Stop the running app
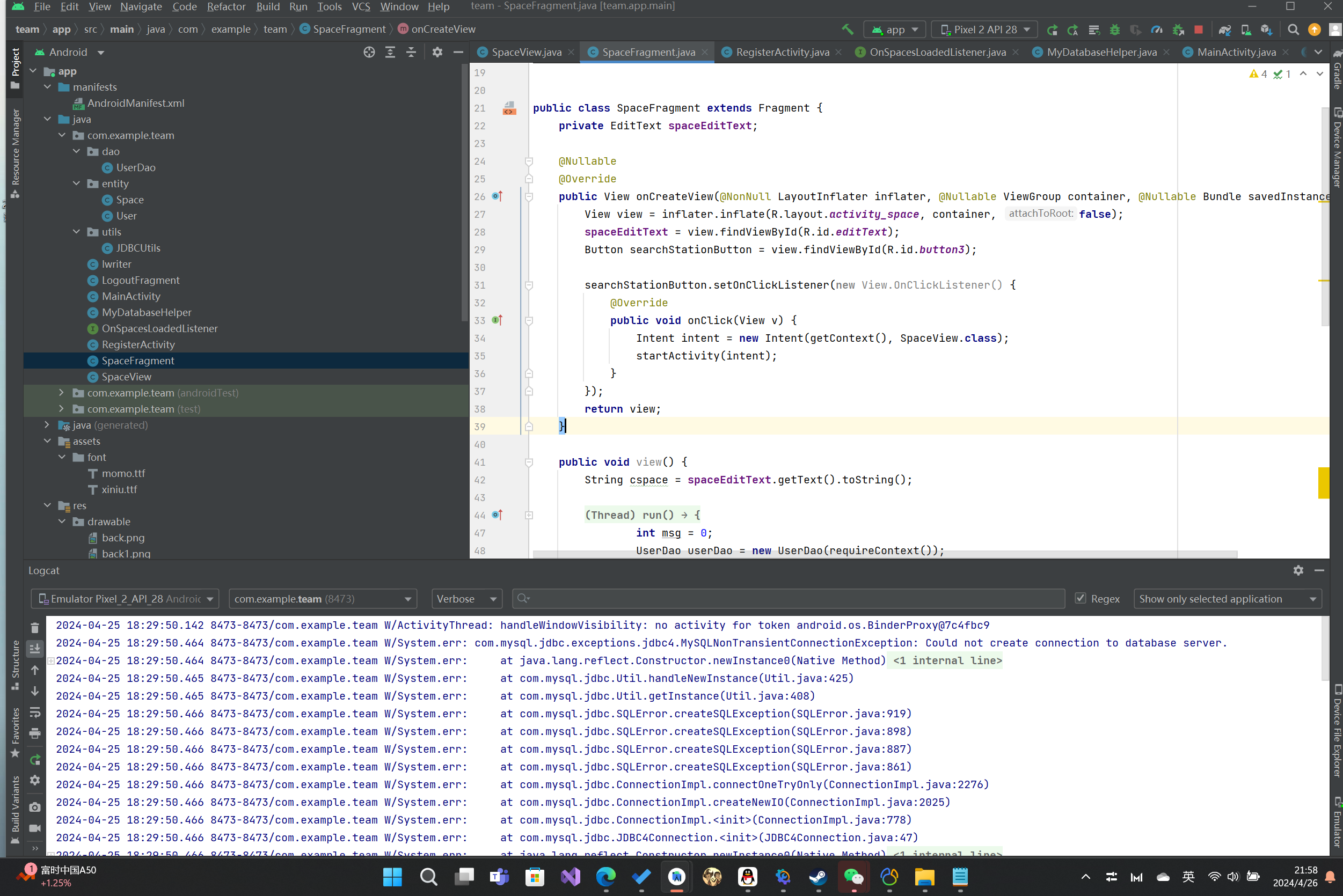This screenshot has width=1343, height=896. coord(1199,29)
